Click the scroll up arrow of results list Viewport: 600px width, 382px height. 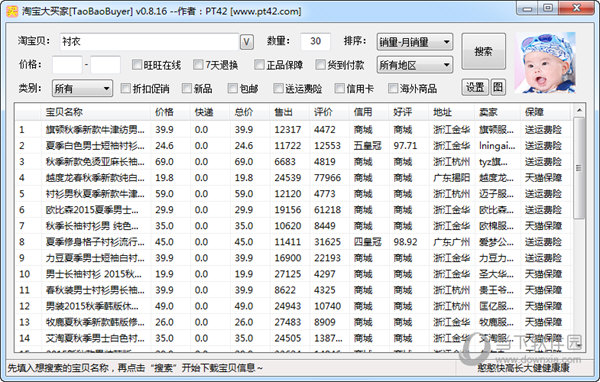click(579, 110)
